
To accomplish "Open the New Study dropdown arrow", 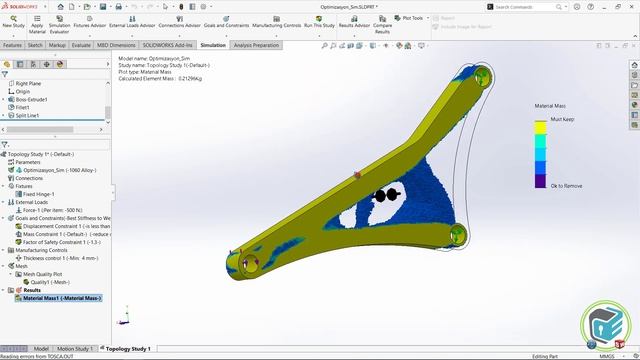I will coord(13,36).
